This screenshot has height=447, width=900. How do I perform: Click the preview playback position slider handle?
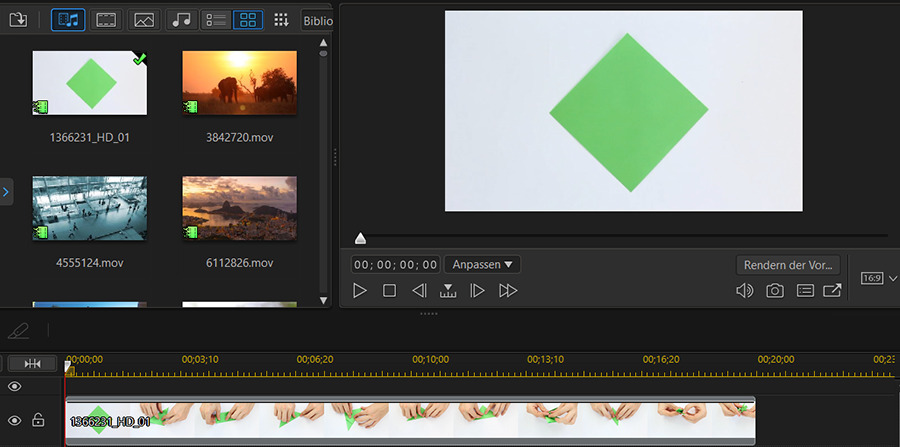[360, 238]
